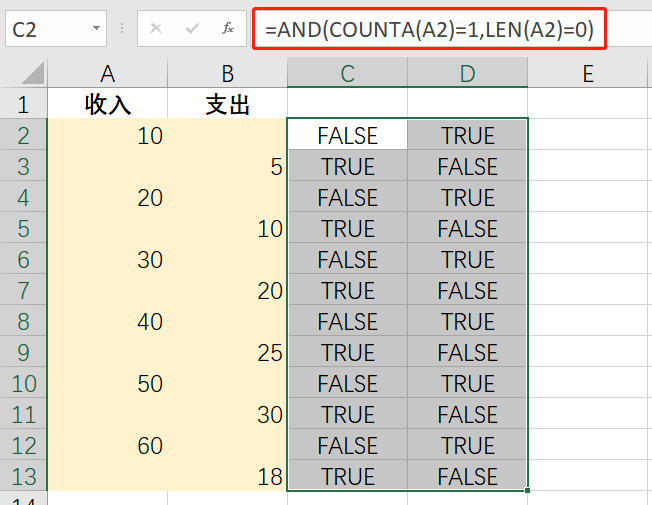The width and height of the screenshot is (652, 505).
Task: Click into the formula bar text
Action: pyautogui.click(x=429, y=29)
